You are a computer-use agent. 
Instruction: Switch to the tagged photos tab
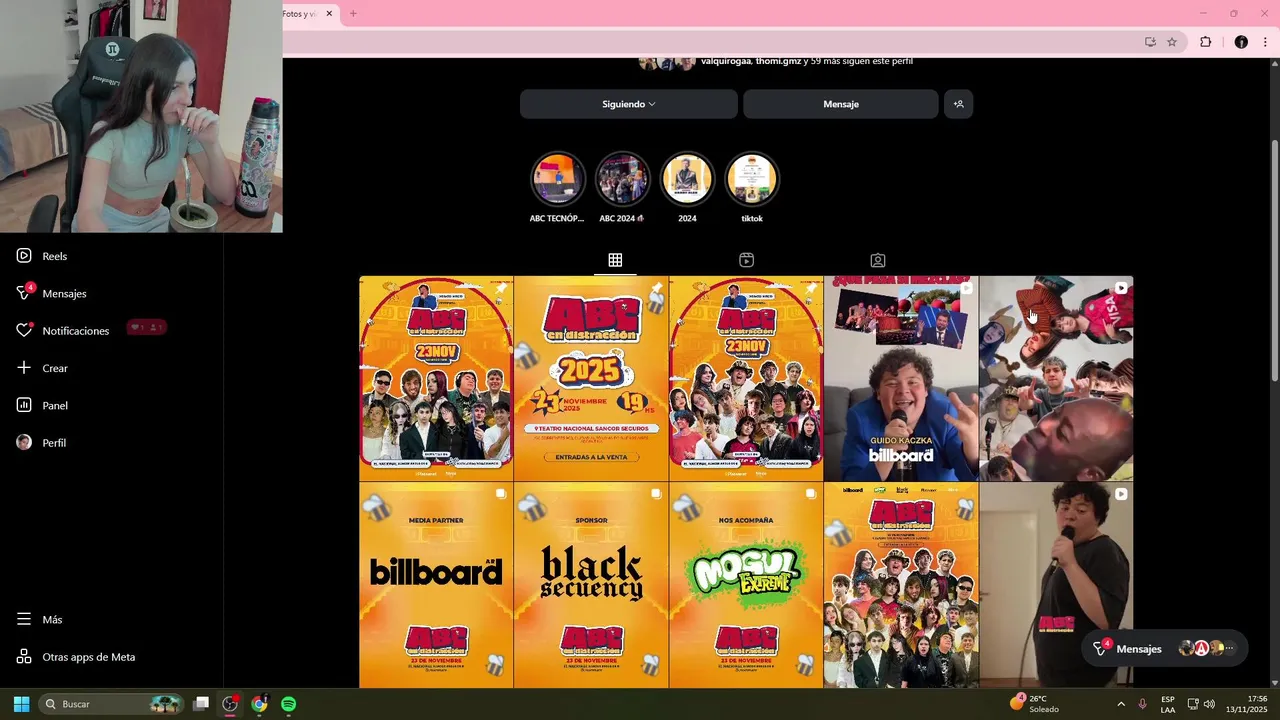(878, 260)
